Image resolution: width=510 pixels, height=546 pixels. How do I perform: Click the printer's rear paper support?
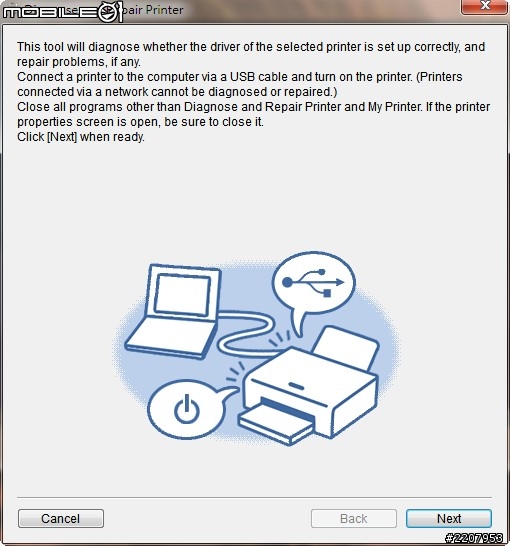[x=346, y=347]
